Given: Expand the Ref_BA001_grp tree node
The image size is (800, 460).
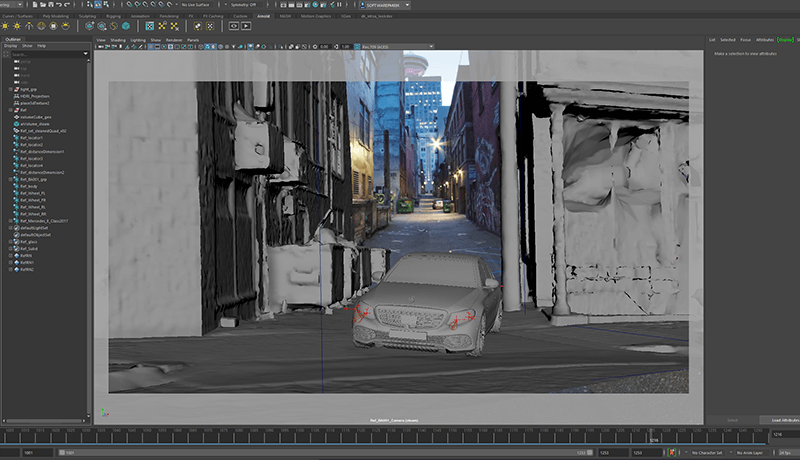Looking at the screenshot, I should tap(11, 180).
